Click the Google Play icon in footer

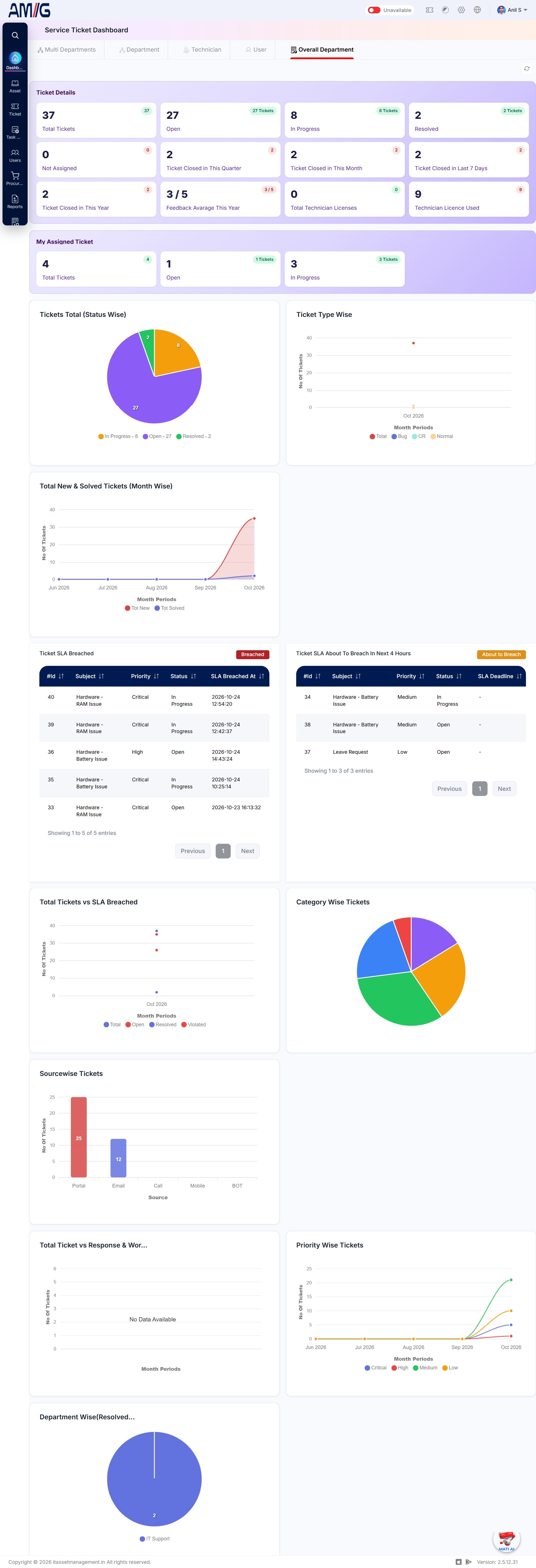click(468, 1562)
